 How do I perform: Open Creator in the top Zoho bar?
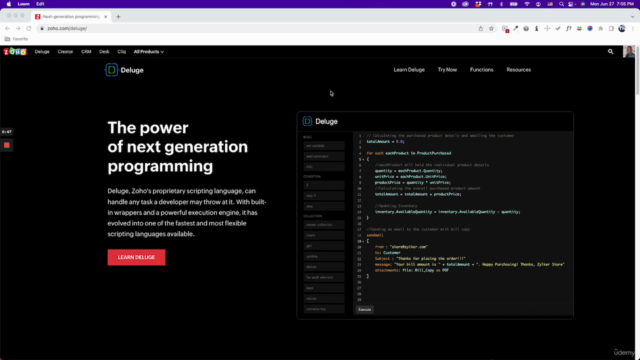(65, 52)
